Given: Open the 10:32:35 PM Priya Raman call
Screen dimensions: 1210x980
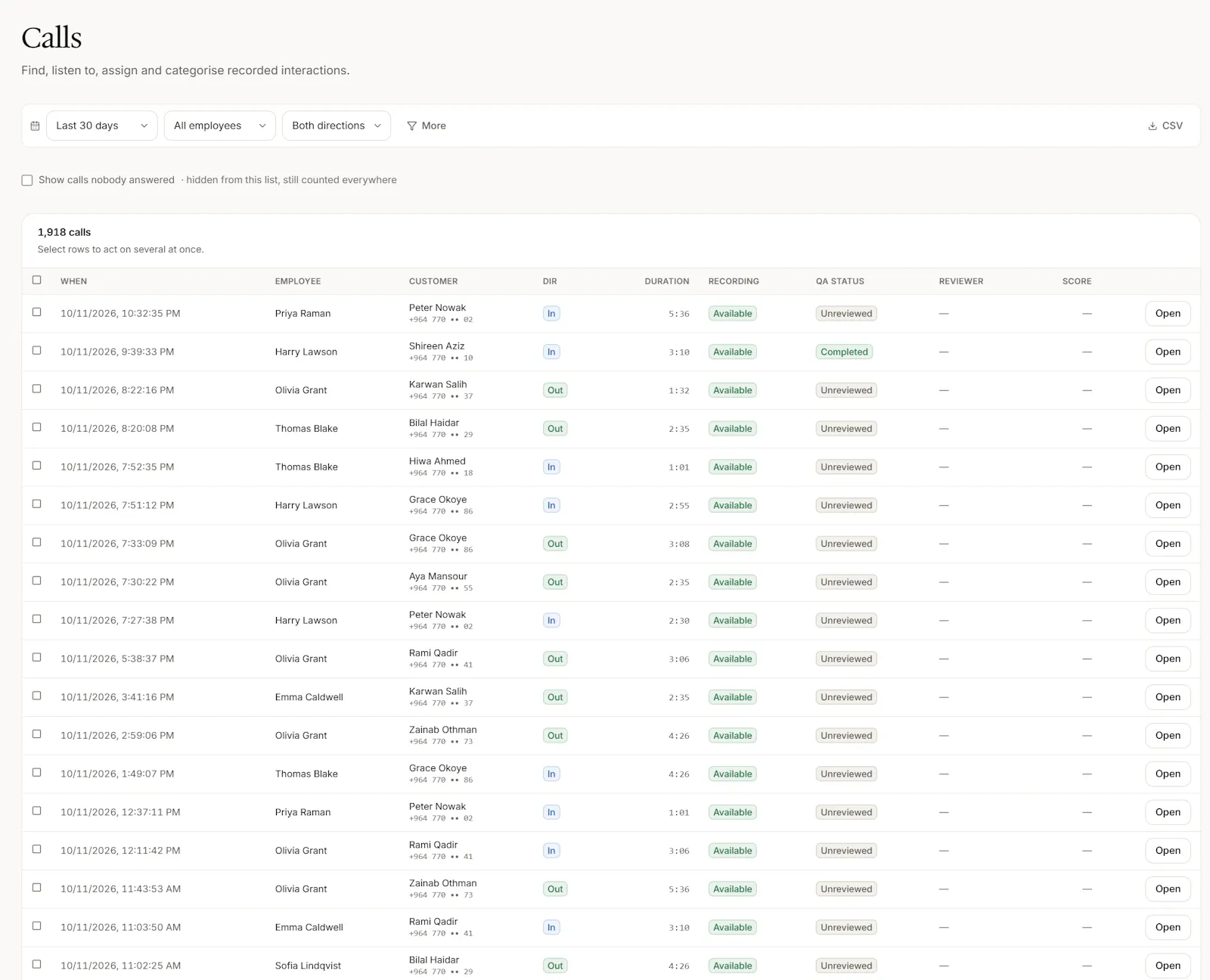Looking at the screenshot, I should coord(1168,313).
